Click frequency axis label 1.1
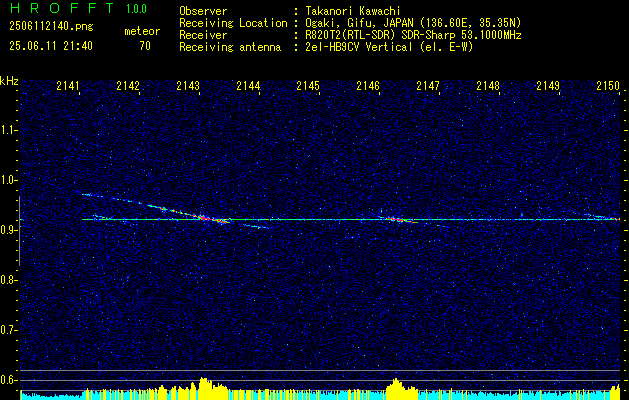This screenshot has width=629, height=400. point(8,130)
